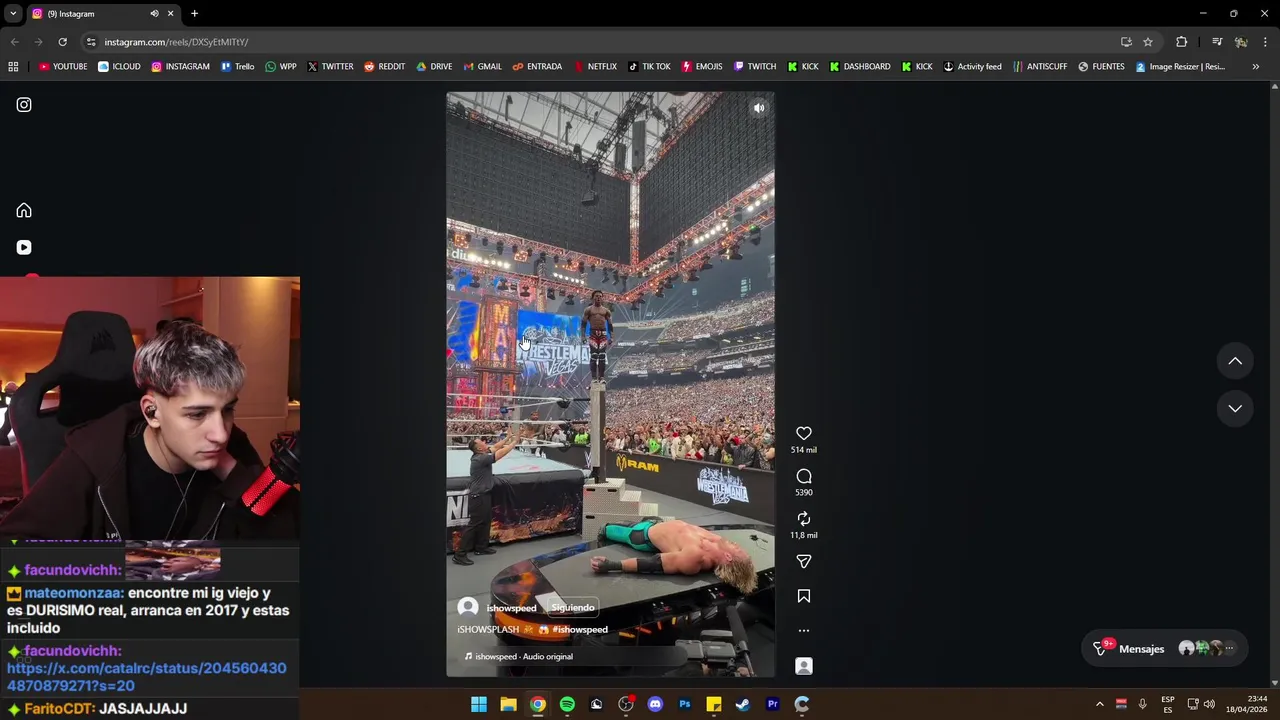Mute the Instagram browser tab

[154, 14]
